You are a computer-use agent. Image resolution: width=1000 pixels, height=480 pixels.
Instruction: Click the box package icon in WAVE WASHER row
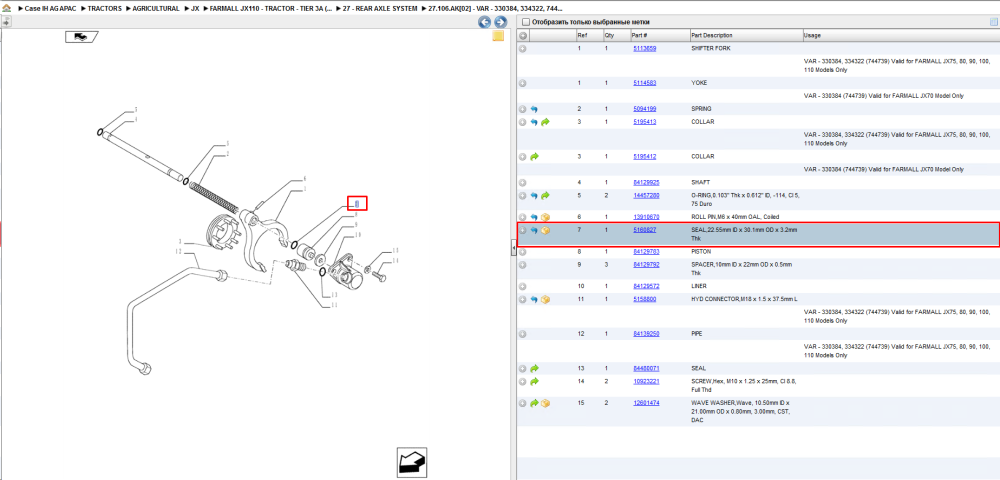(x=546, y=403)
